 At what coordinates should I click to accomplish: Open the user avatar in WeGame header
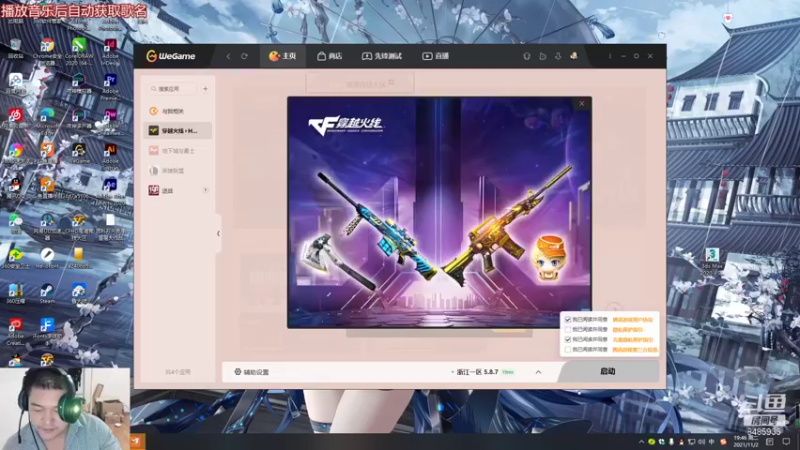(574, 56)
